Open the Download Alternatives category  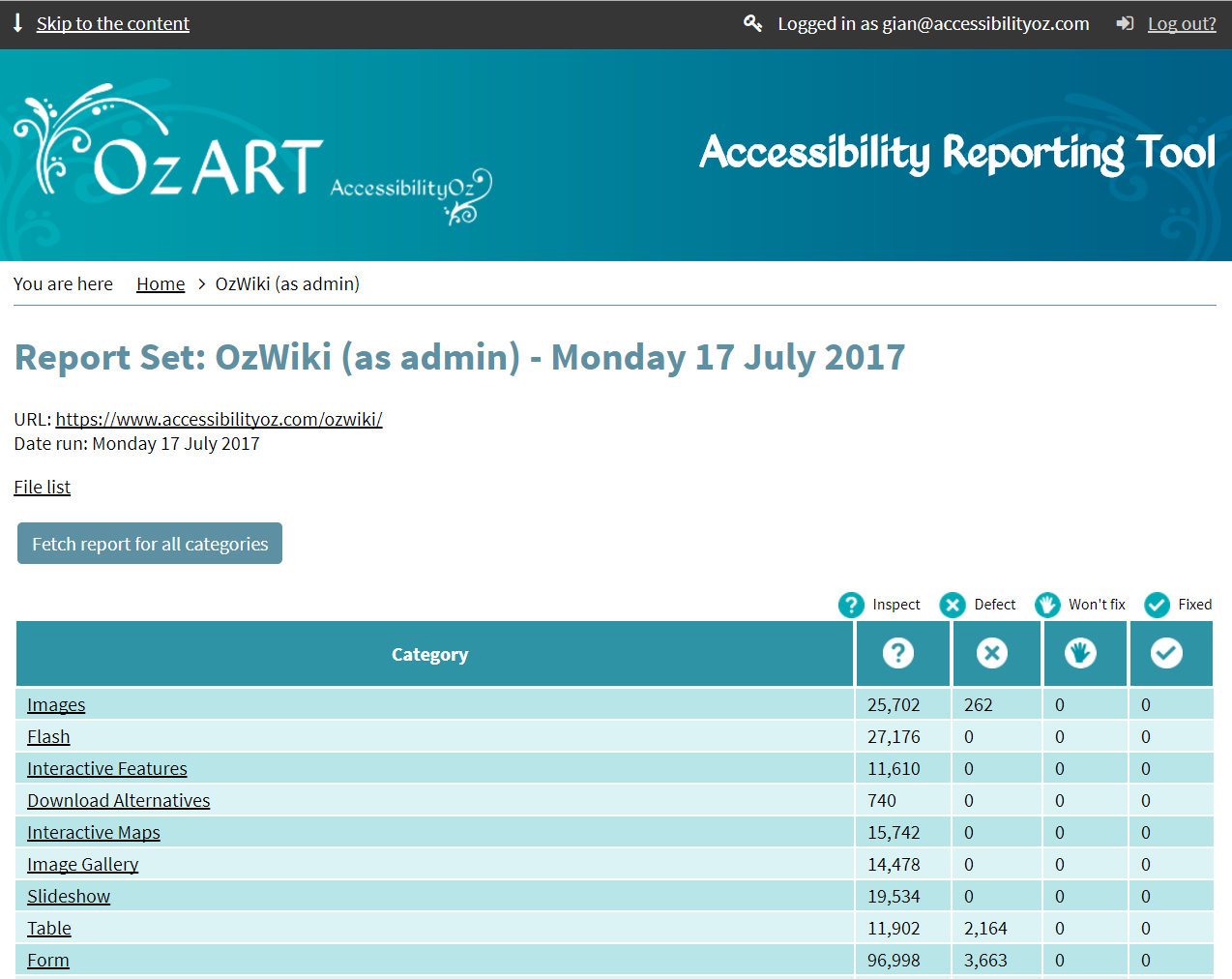[x=119, y=800]
